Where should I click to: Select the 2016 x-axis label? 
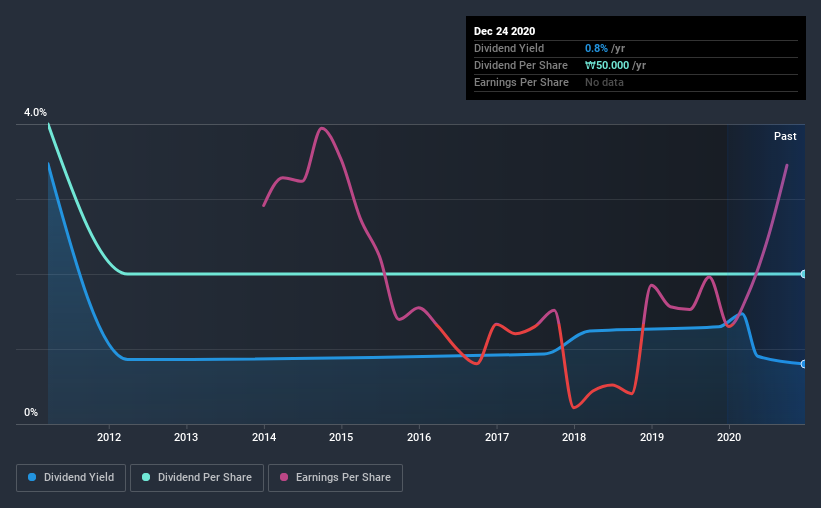pyautogui.click(x=419, y=437)
